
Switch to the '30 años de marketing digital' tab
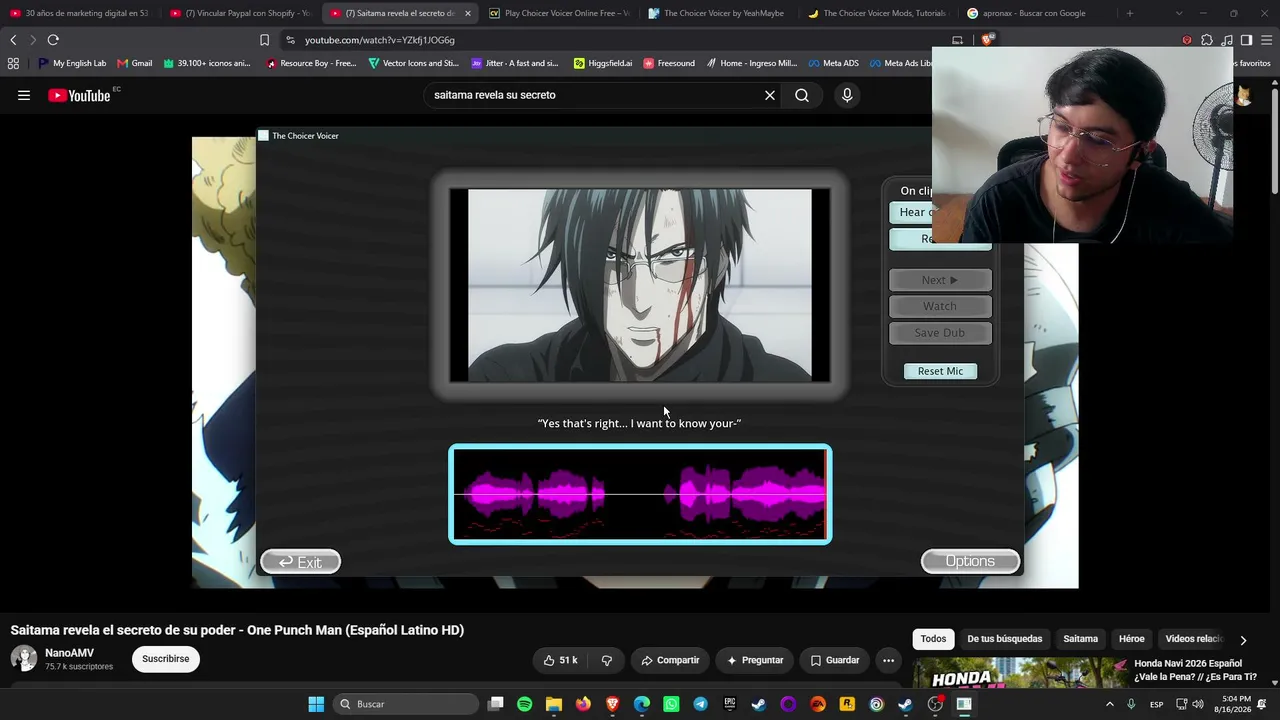coord(80,13)
